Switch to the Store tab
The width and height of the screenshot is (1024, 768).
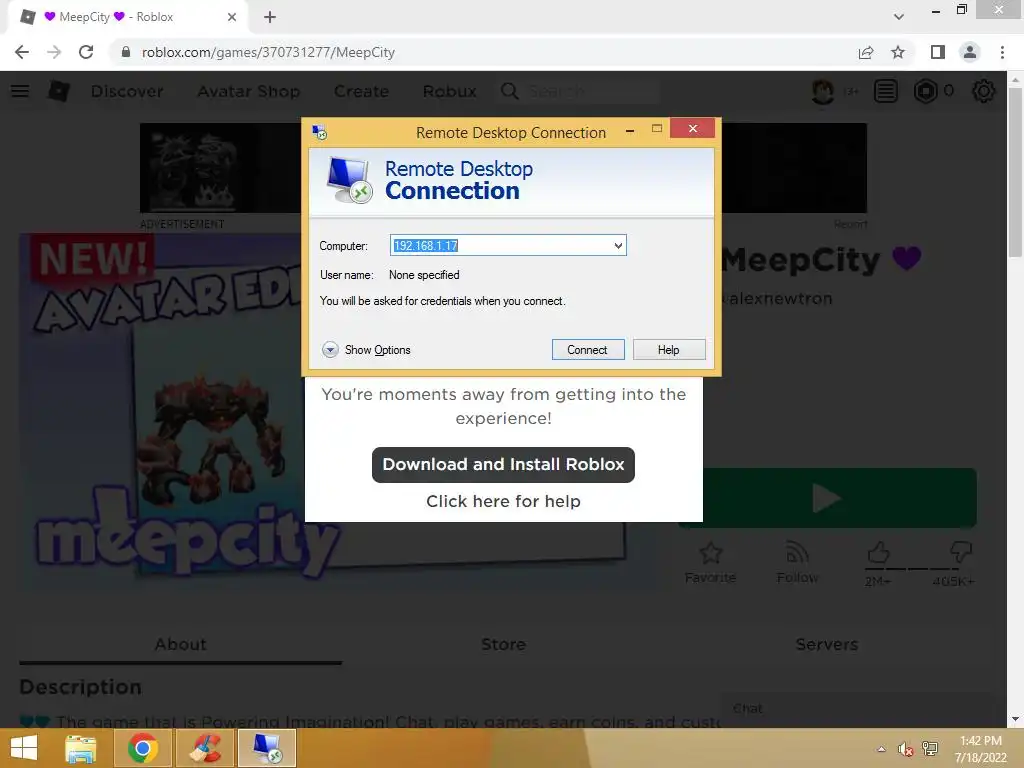coord(504,645)
